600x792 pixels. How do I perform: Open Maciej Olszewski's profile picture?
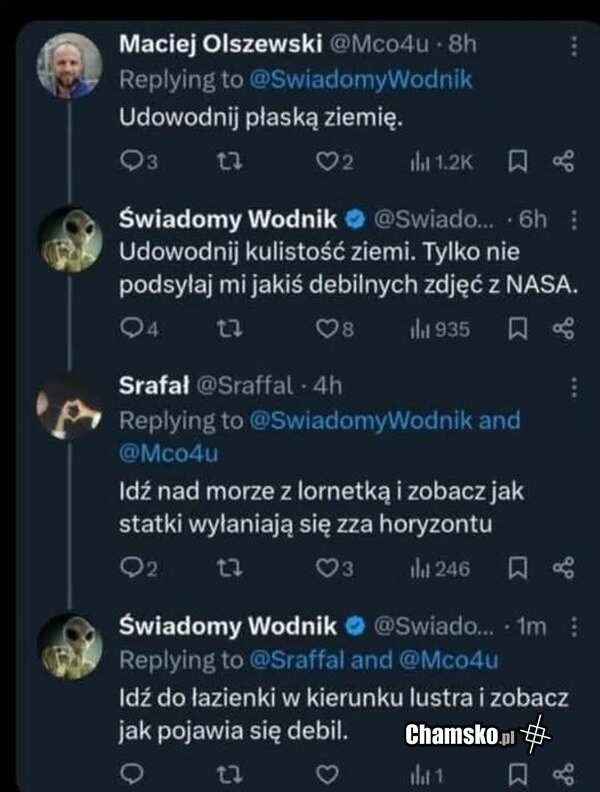69,65
